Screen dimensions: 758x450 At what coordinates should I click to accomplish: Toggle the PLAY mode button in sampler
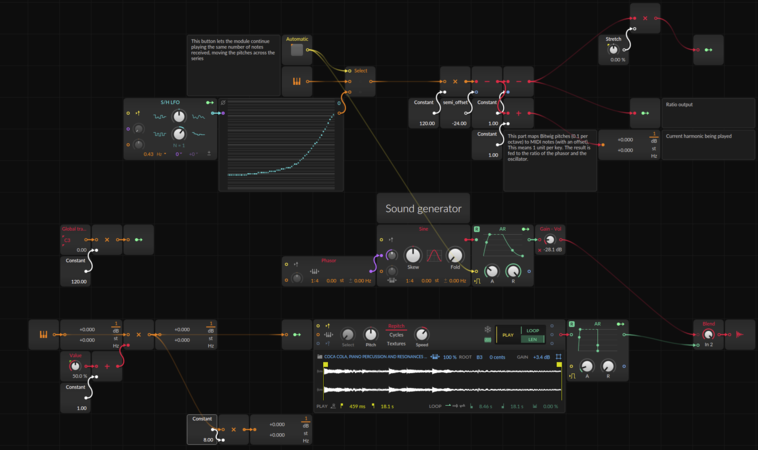508,335
